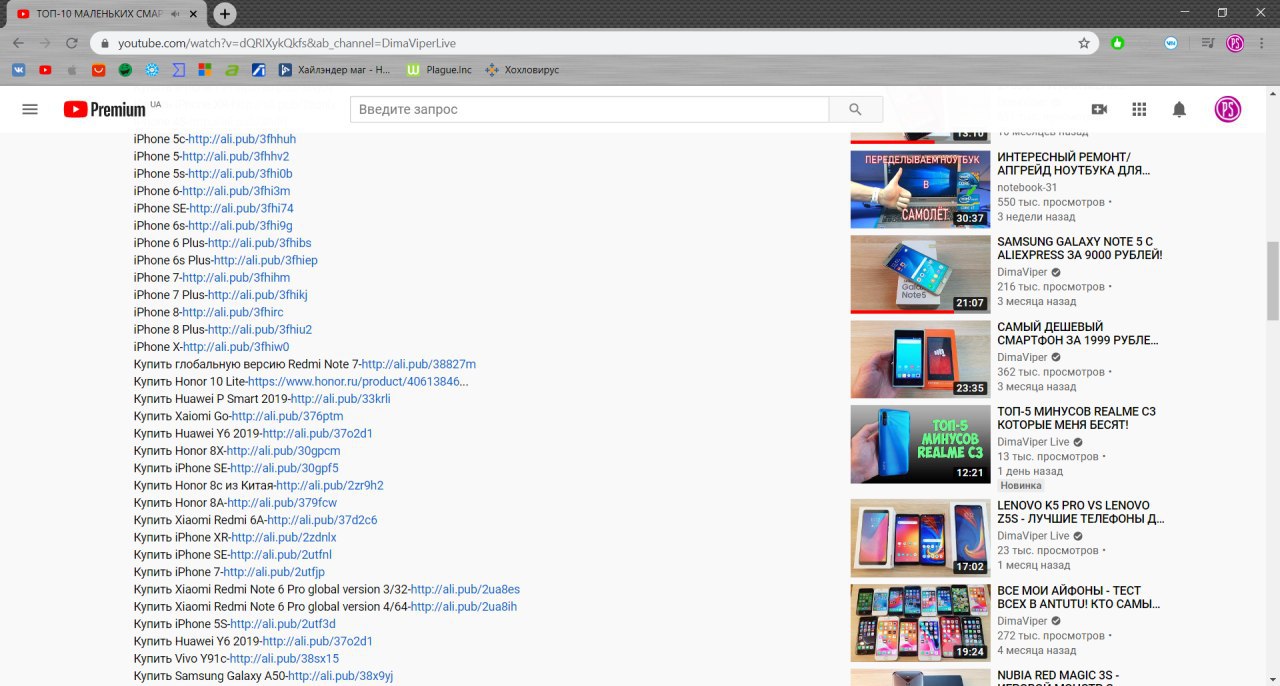This screenshot has height=686, width=1280.
Task: Open the SAMSUNG GALAXY NOTE 5 video title
Action: 1080,248
